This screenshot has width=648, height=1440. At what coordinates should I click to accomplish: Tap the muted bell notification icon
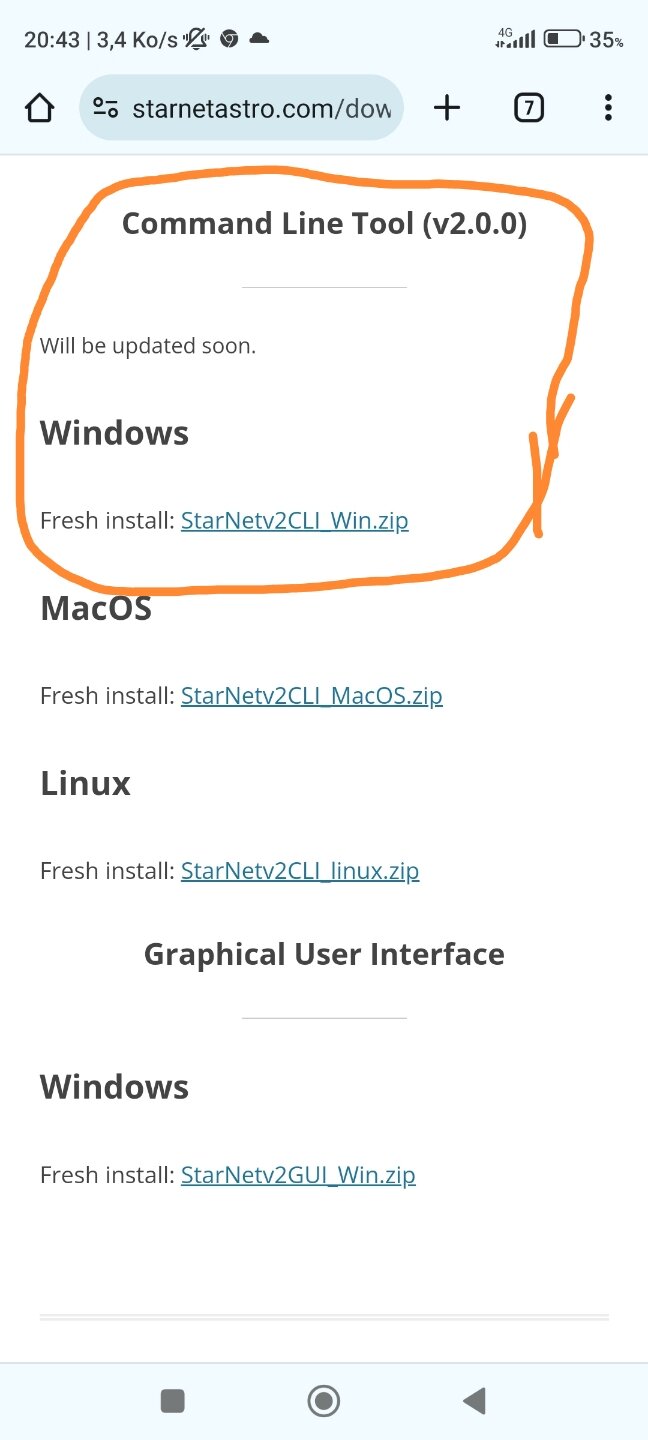(196, 40)
